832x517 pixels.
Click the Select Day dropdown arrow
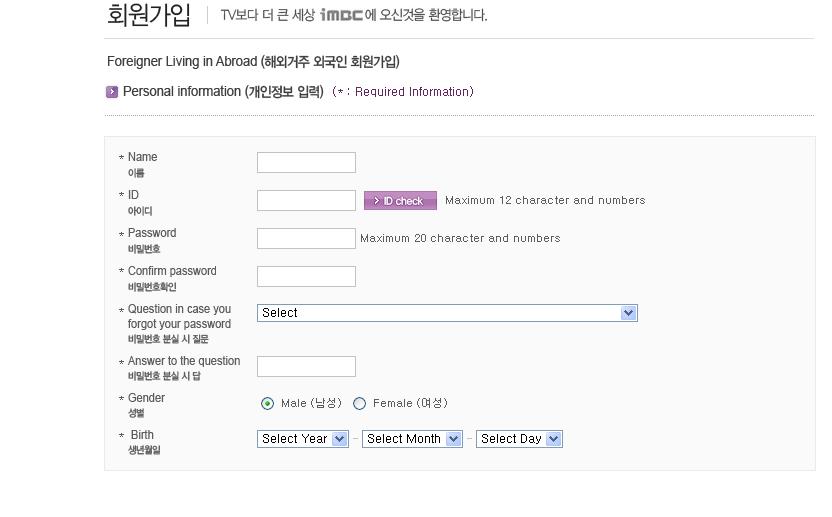pos(553,439)
